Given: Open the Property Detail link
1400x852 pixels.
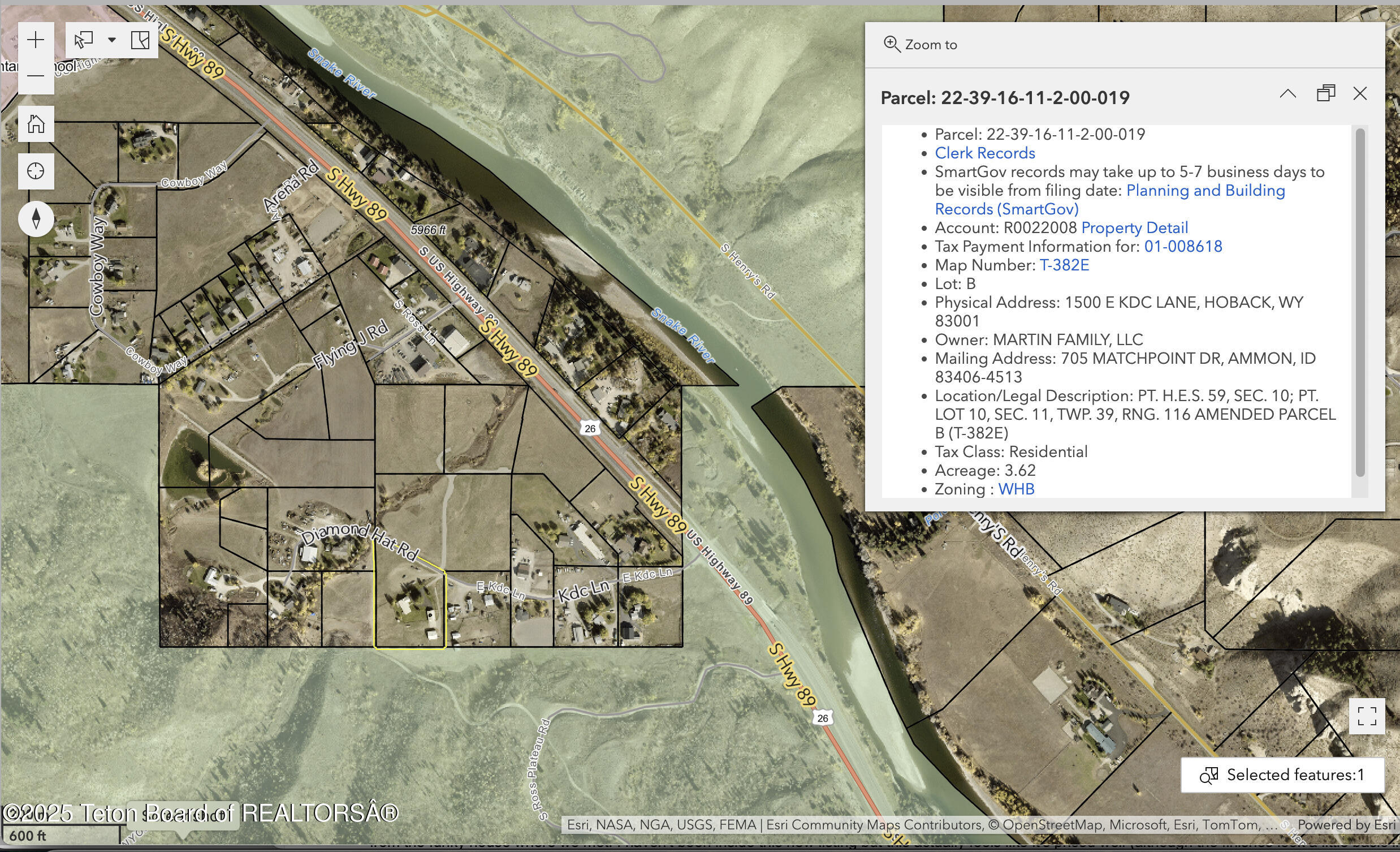Looking at the screenshot, I should [1134, 228].
